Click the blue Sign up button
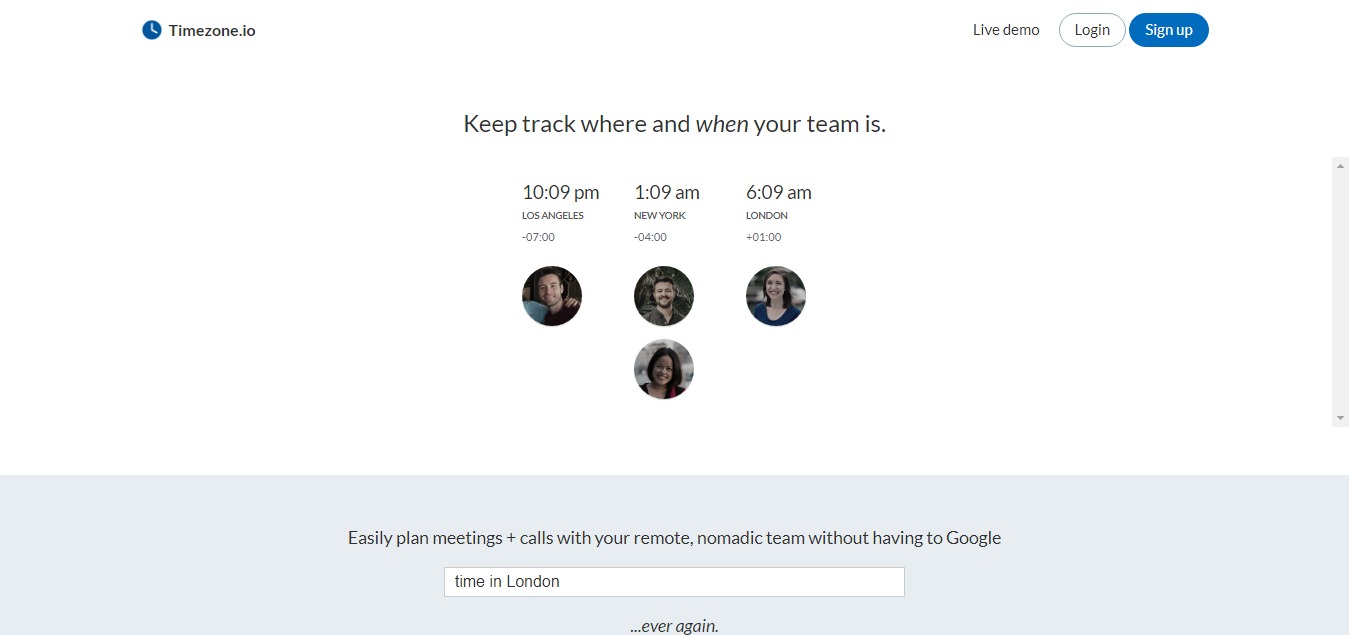The width and height of the screenshot is (1349, 635). point(1168,30)
